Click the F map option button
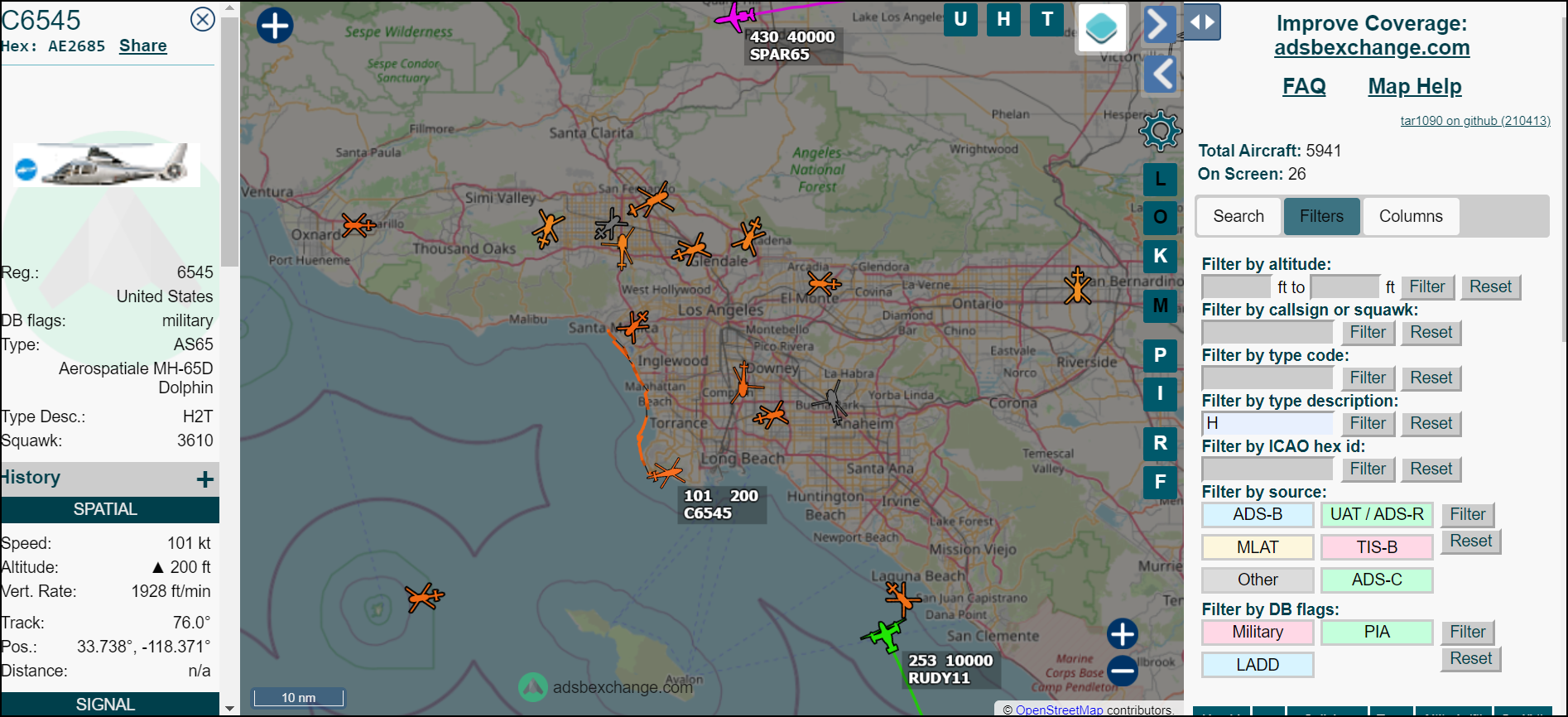This screenshot has width=1568, height=717. coord(1161,482)
